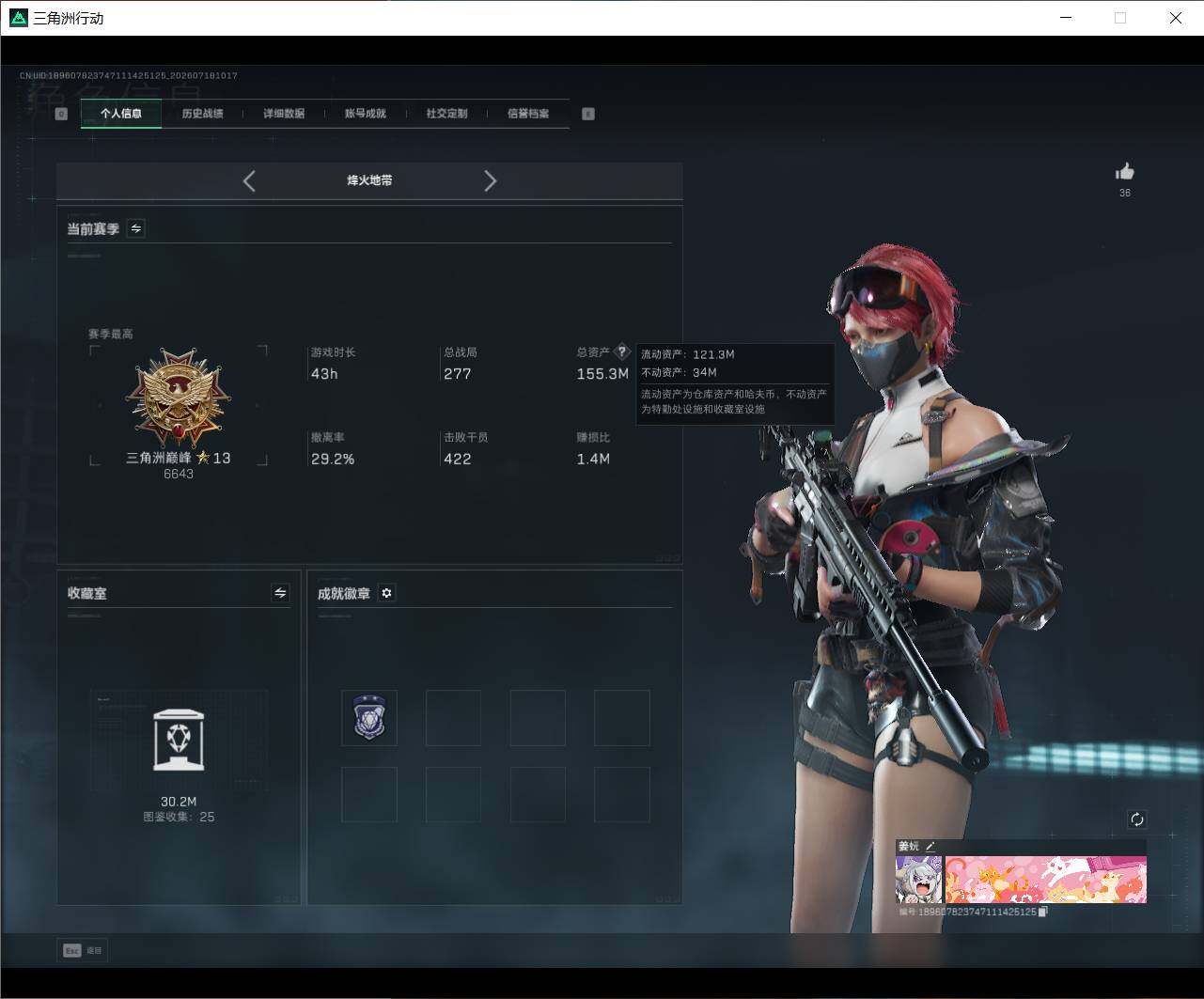Click the 当前赛季 section heading
The width and height of the screenshot is (1204, 999).
click(93, 228)
